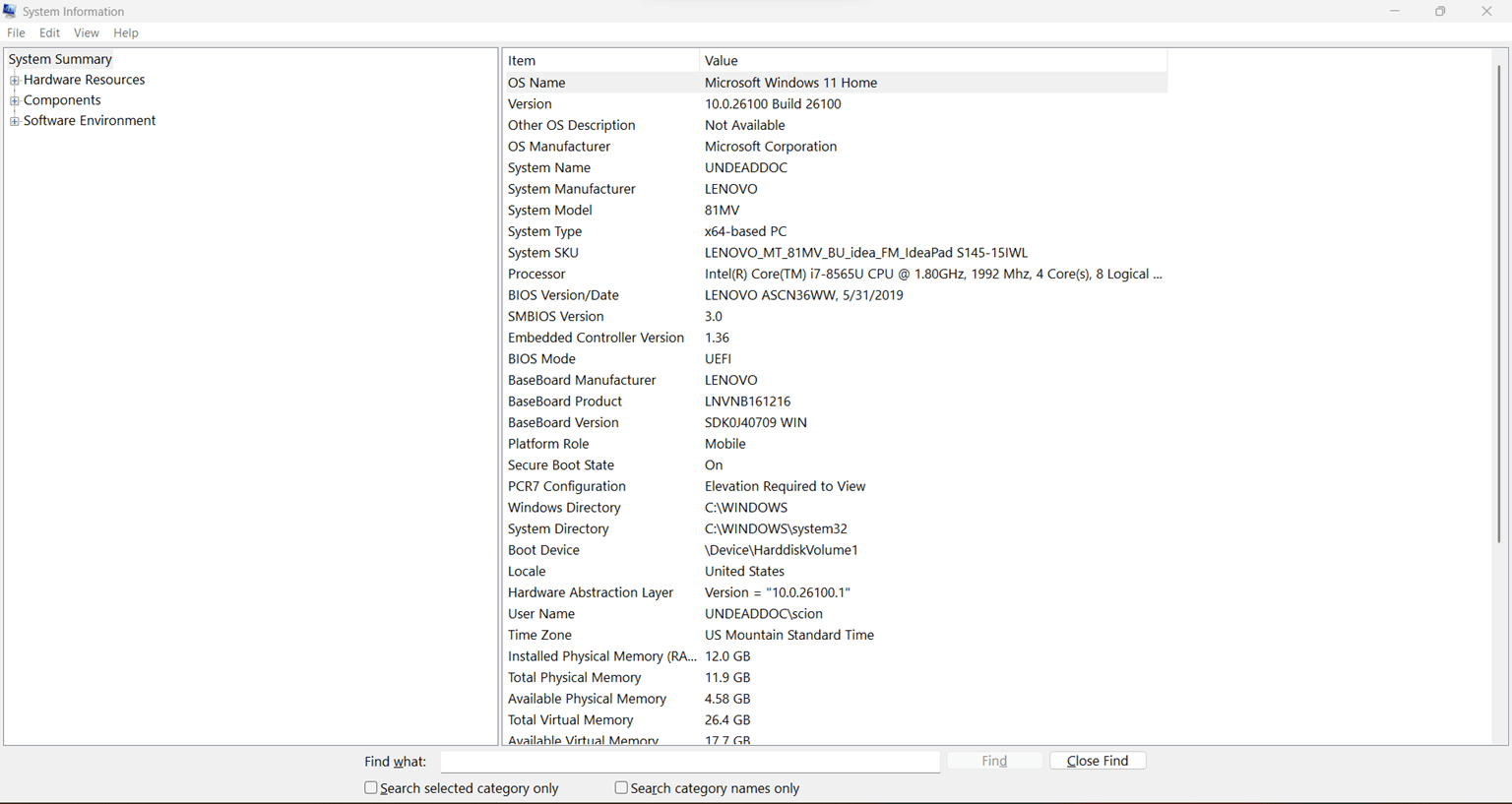The image size is (1512, 804).
Task: Select the SMBIOS Version row
Action: coord(835,317)
